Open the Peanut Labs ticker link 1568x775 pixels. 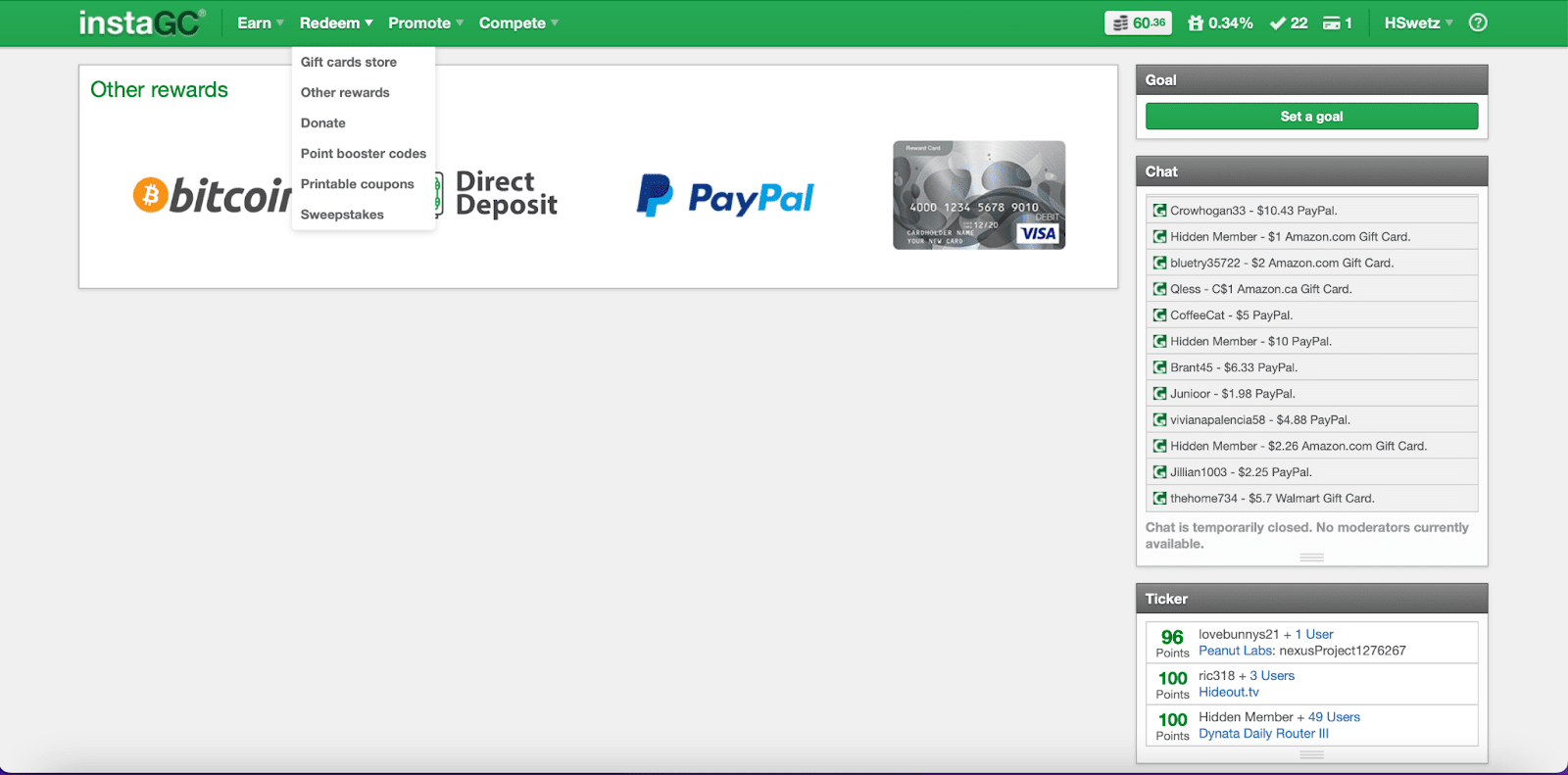[x=1237, y=651]
